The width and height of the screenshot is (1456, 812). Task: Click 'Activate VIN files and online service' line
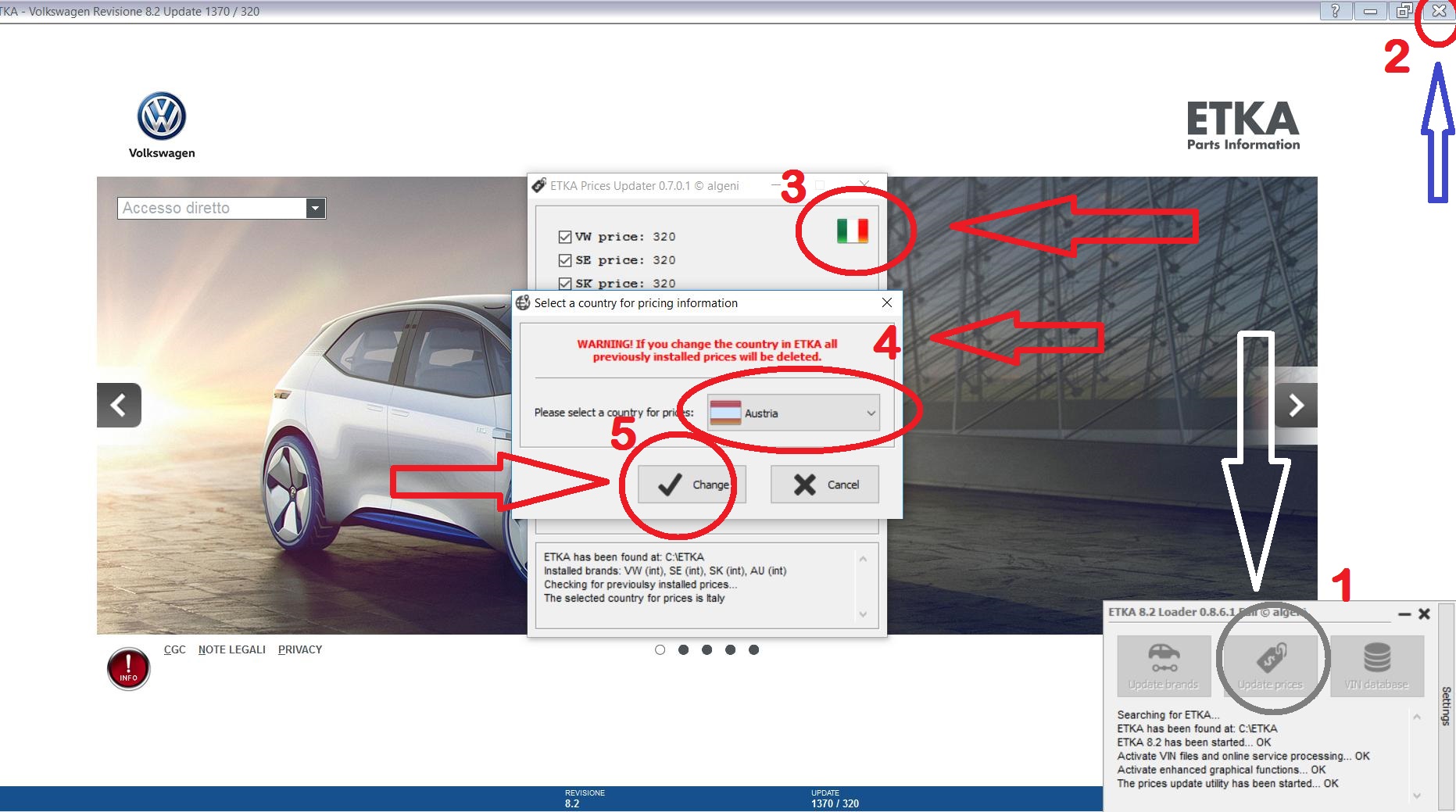1243,757
